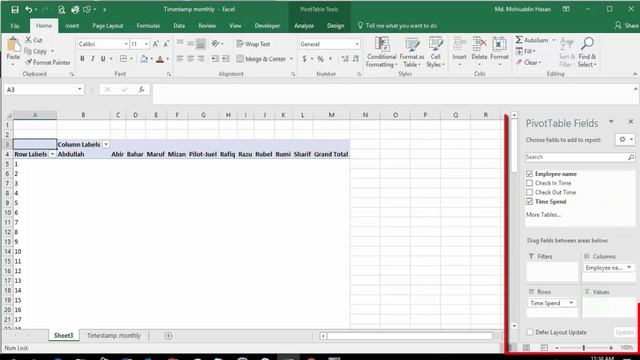Check the Check Out Time field checkbox
The height and width of the screenshot is (360, 640).
point(529,192)
